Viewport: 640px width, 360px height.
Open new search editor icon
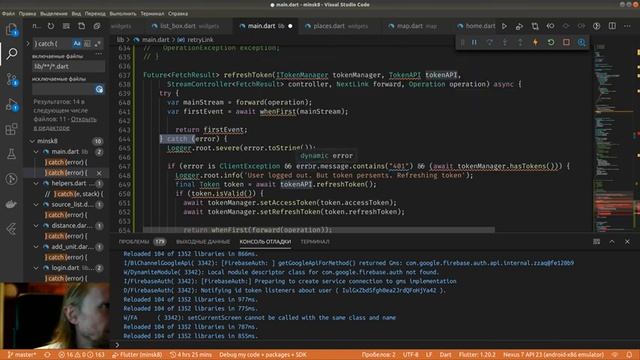(x=82, y=26)
